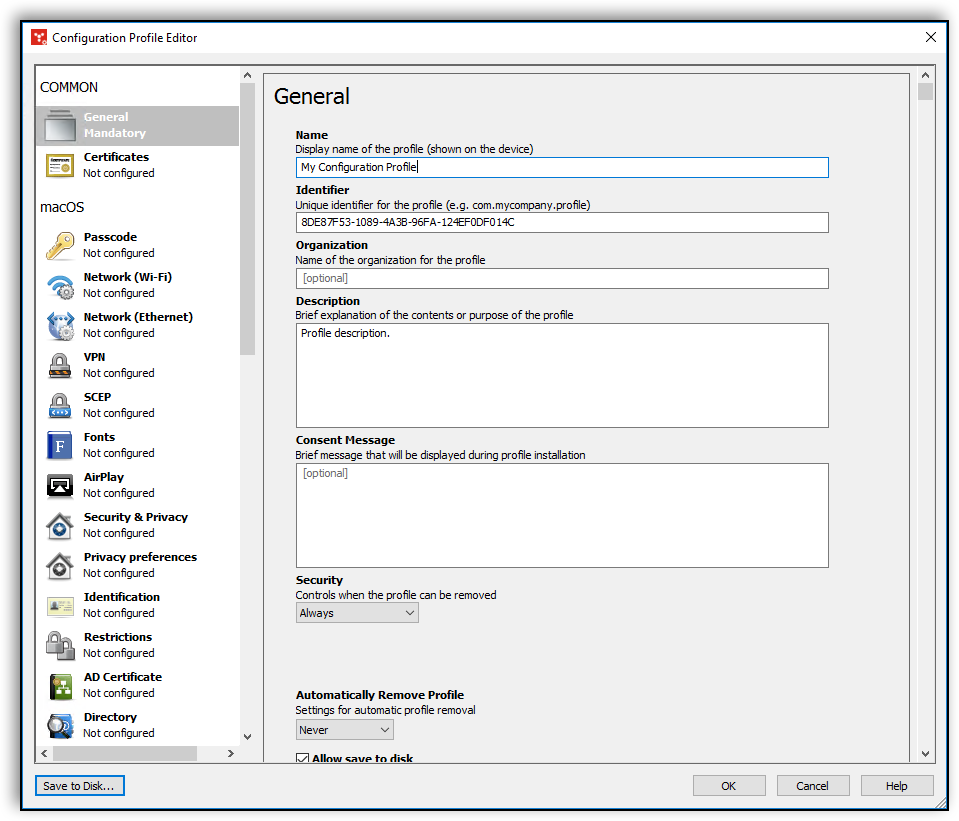
Task: Open Network (Ethernet) configuration icon
Action: [x=62, y=323]
